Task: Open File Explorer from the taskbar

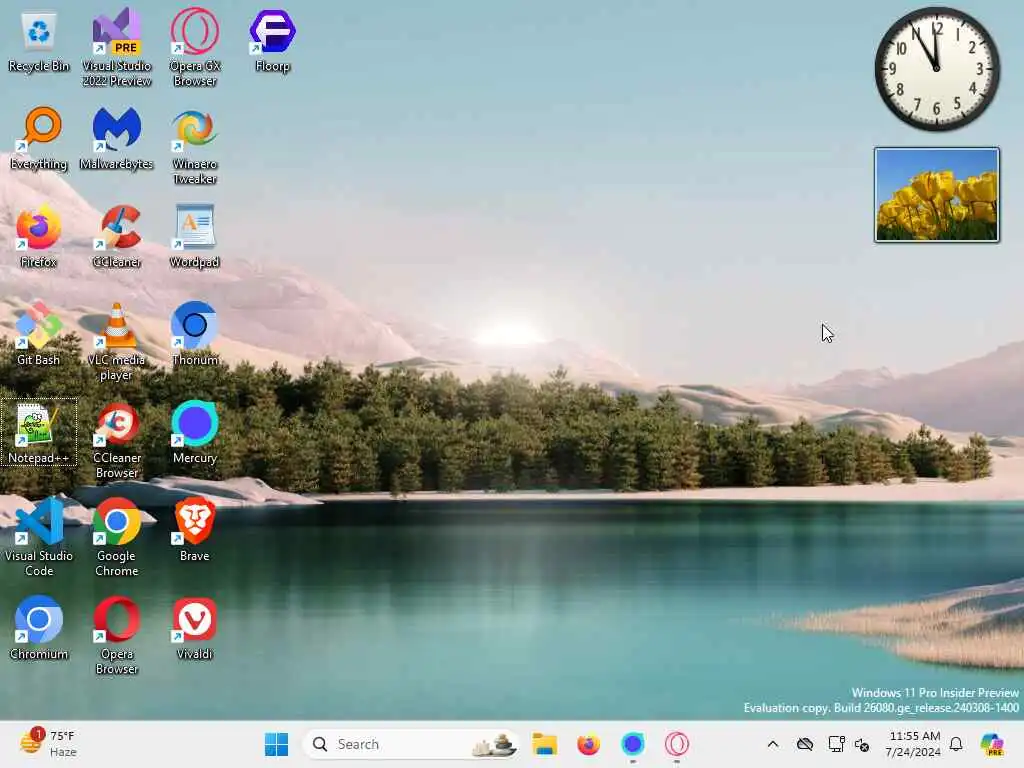Action: 544,744
